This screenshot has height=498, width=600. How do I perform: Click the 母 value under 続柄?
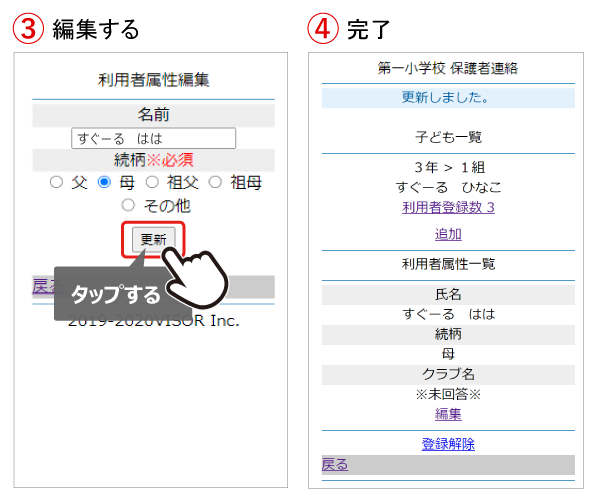click(x=448, y=354)
